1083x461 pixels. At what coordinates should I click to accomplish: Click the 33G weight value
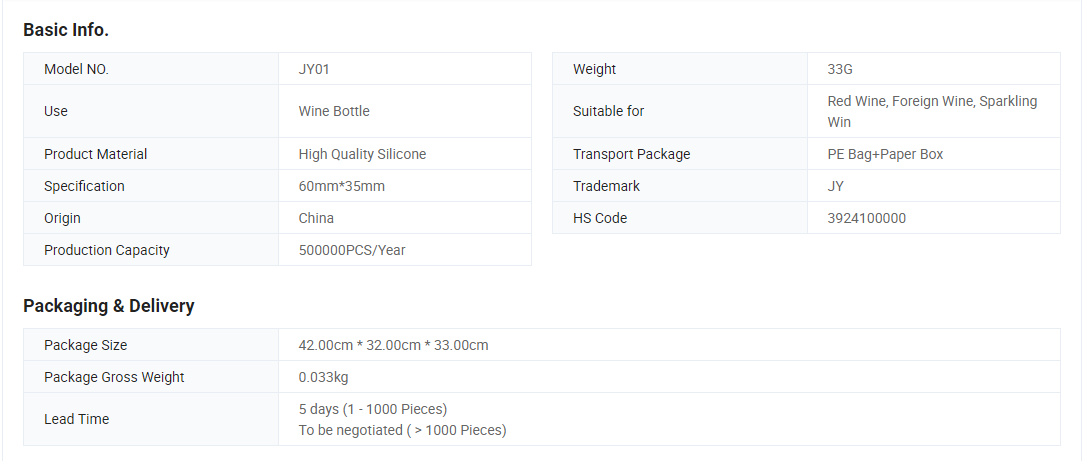pos(840,69)
